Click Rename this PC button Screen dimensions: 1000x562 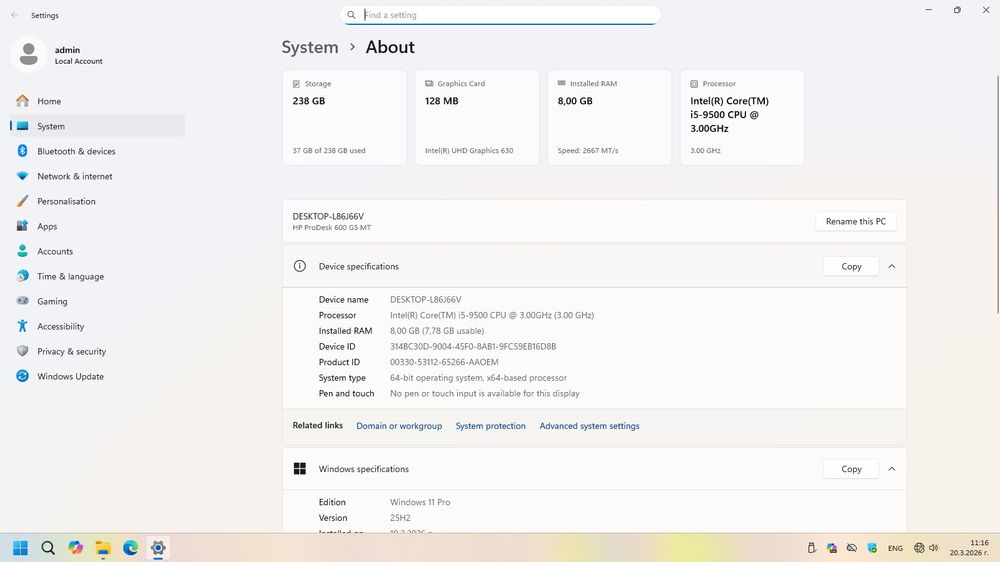coord(856,221)
